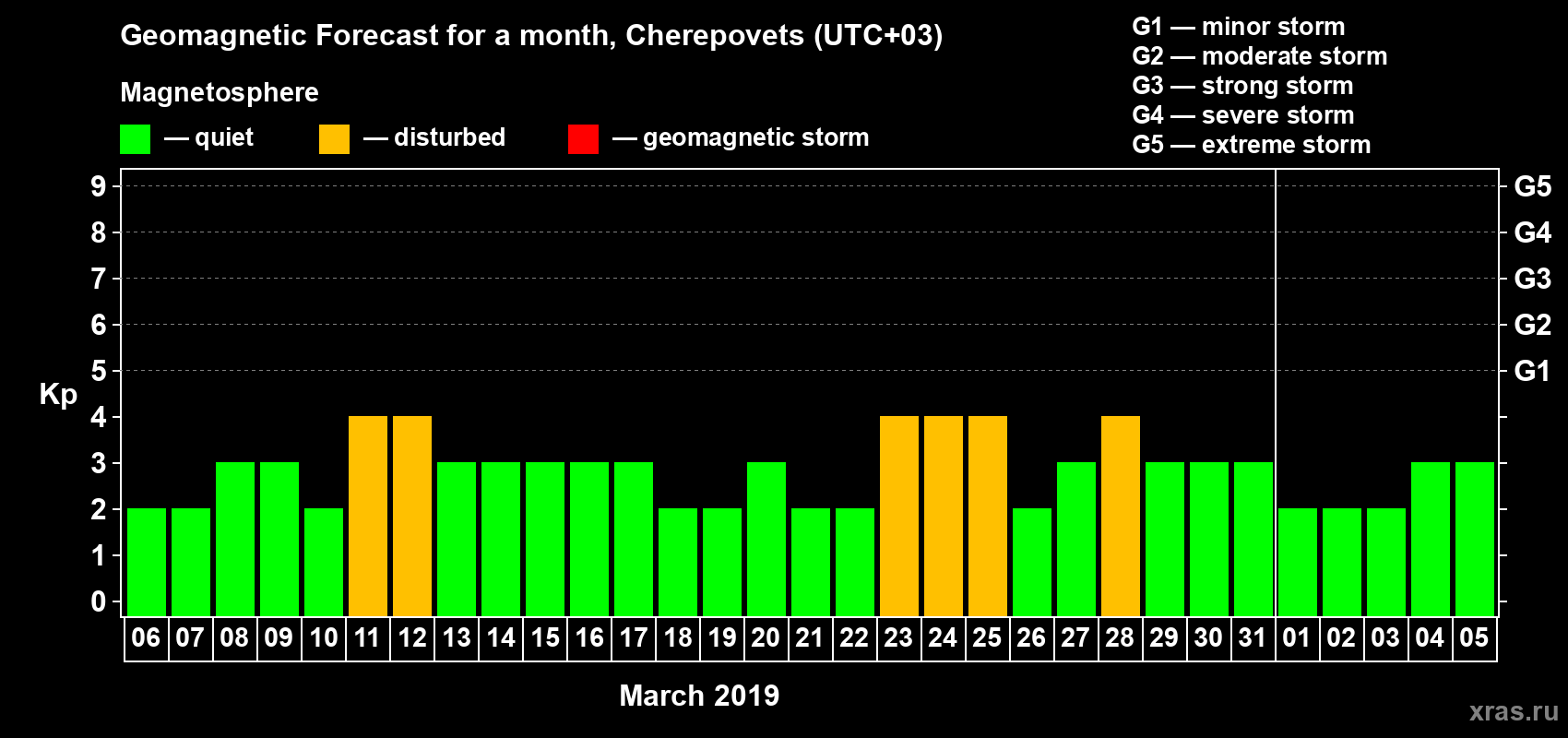Screen dimensions: 1568x738
Task: Click the 'G5 — extreme storm' legend line
Action: pyautogui.click(x=1252, y=145)
